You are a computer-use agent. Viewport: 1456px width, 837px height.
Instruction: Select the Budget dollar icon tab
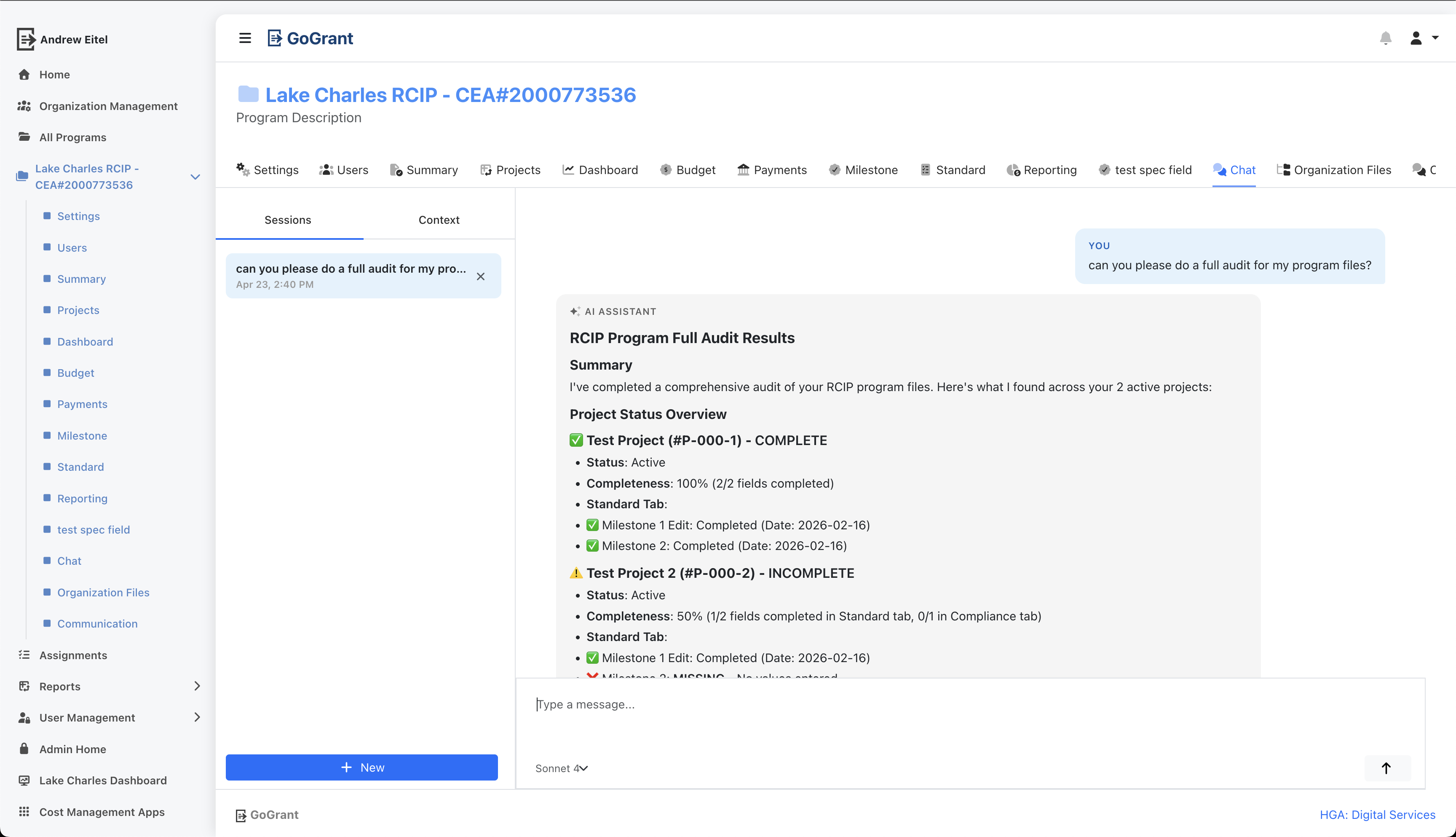pos(666,169)
